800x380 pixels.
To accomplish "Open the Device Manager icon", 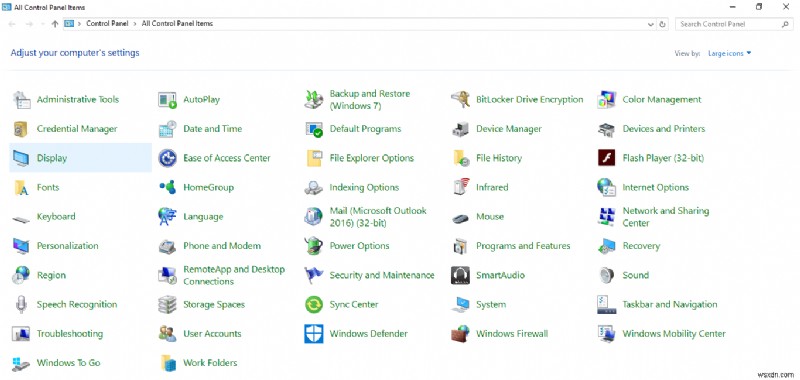I will [460, 129].
